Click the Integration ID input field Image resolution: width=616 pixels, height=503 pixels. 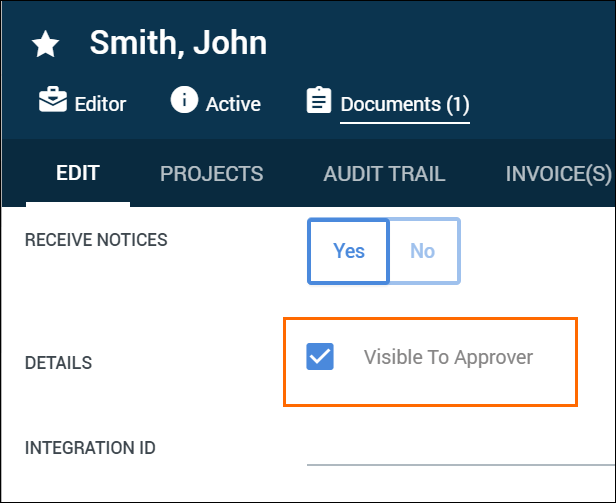point(460,450)
